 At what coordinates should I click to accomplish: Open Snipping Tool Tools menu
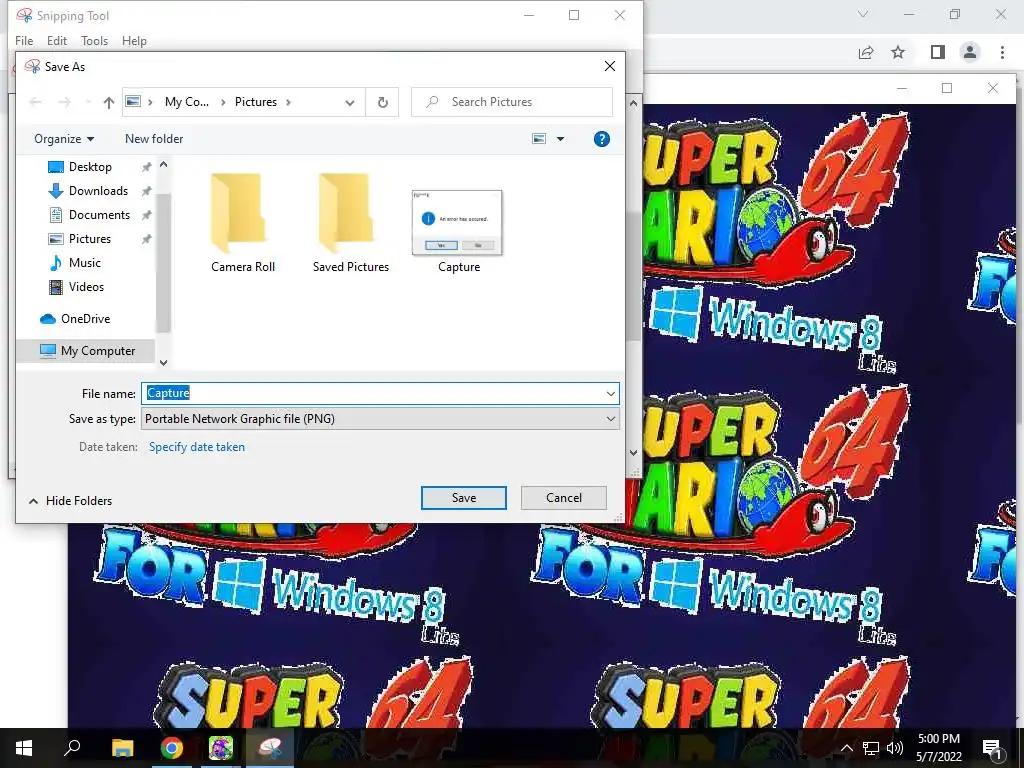[x=94, y=40]
